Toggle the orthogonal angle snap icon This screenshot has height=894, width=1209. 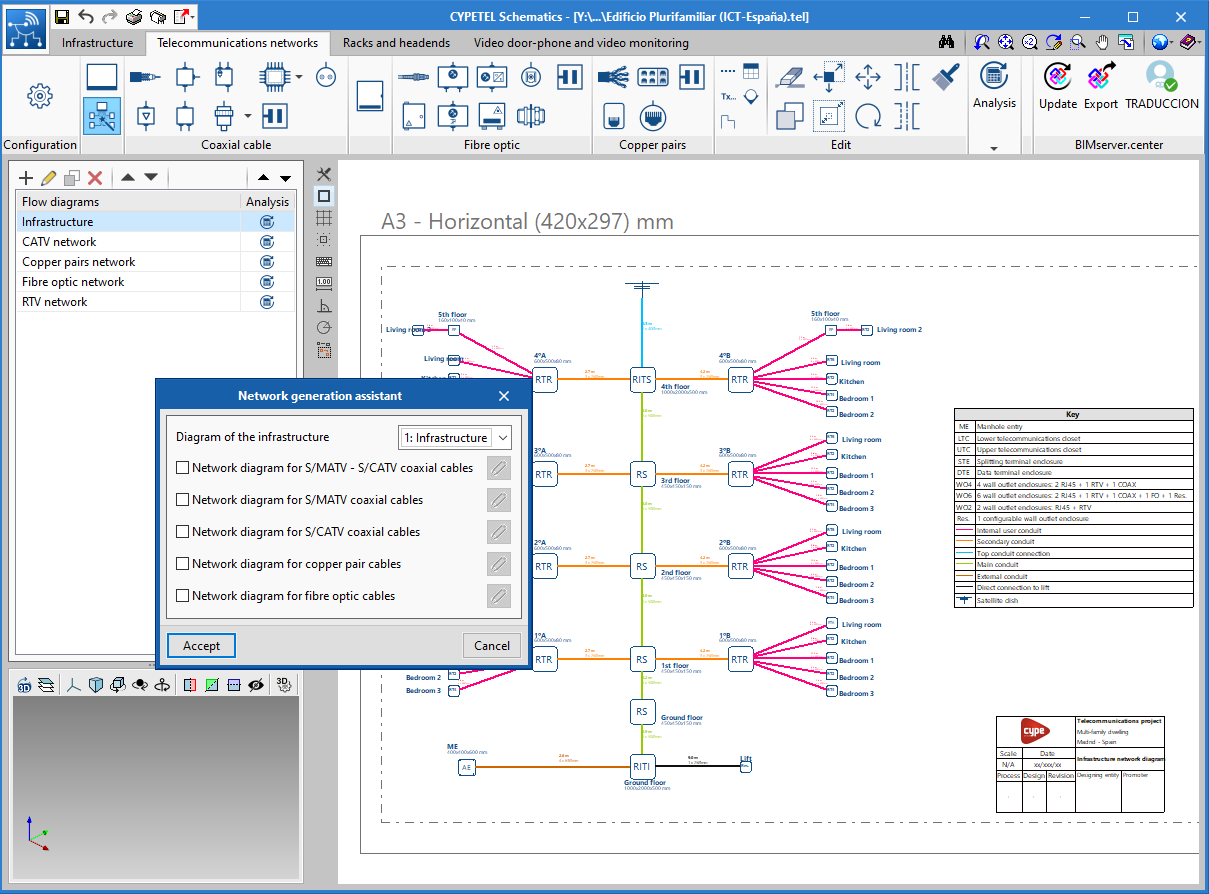(x=324, y=306)
